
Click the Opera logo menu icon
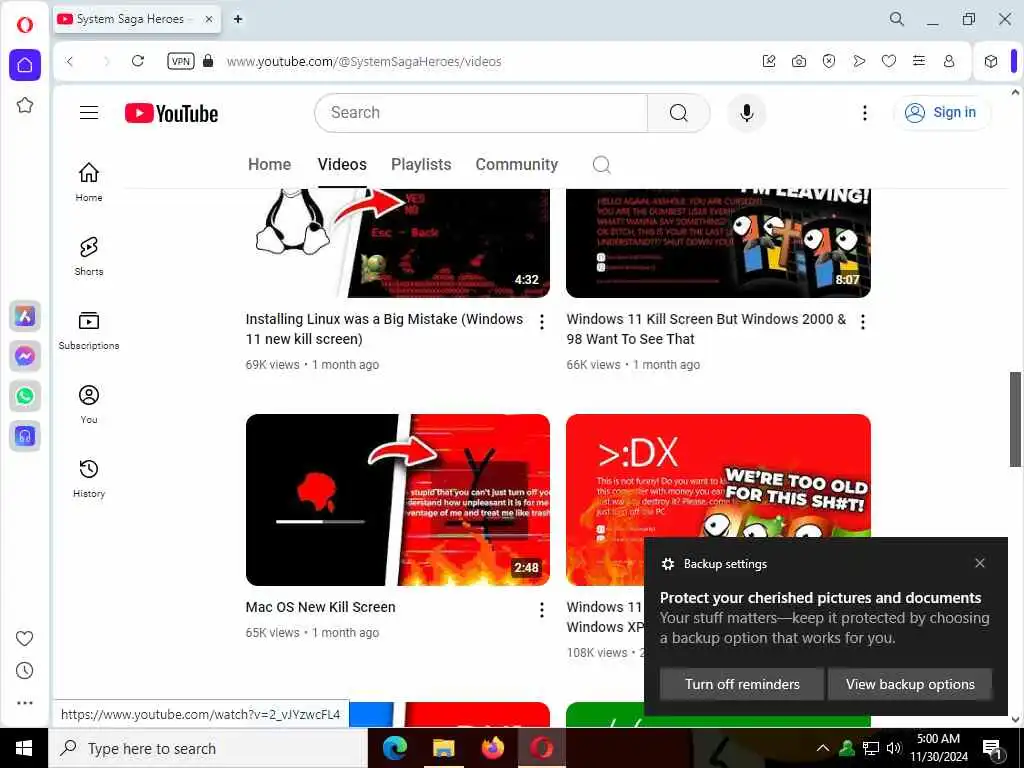pyautogui.click(x=25, y=25)
